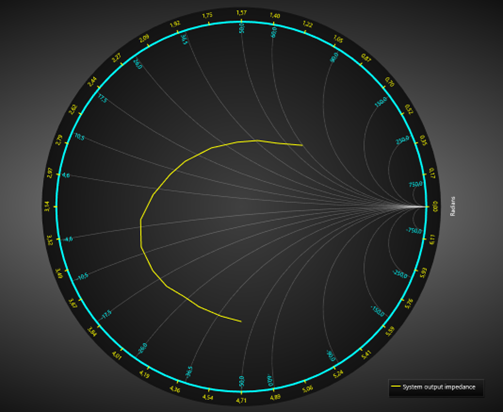
Task: Select the 5,76 angle label
Action: point(409,304)
